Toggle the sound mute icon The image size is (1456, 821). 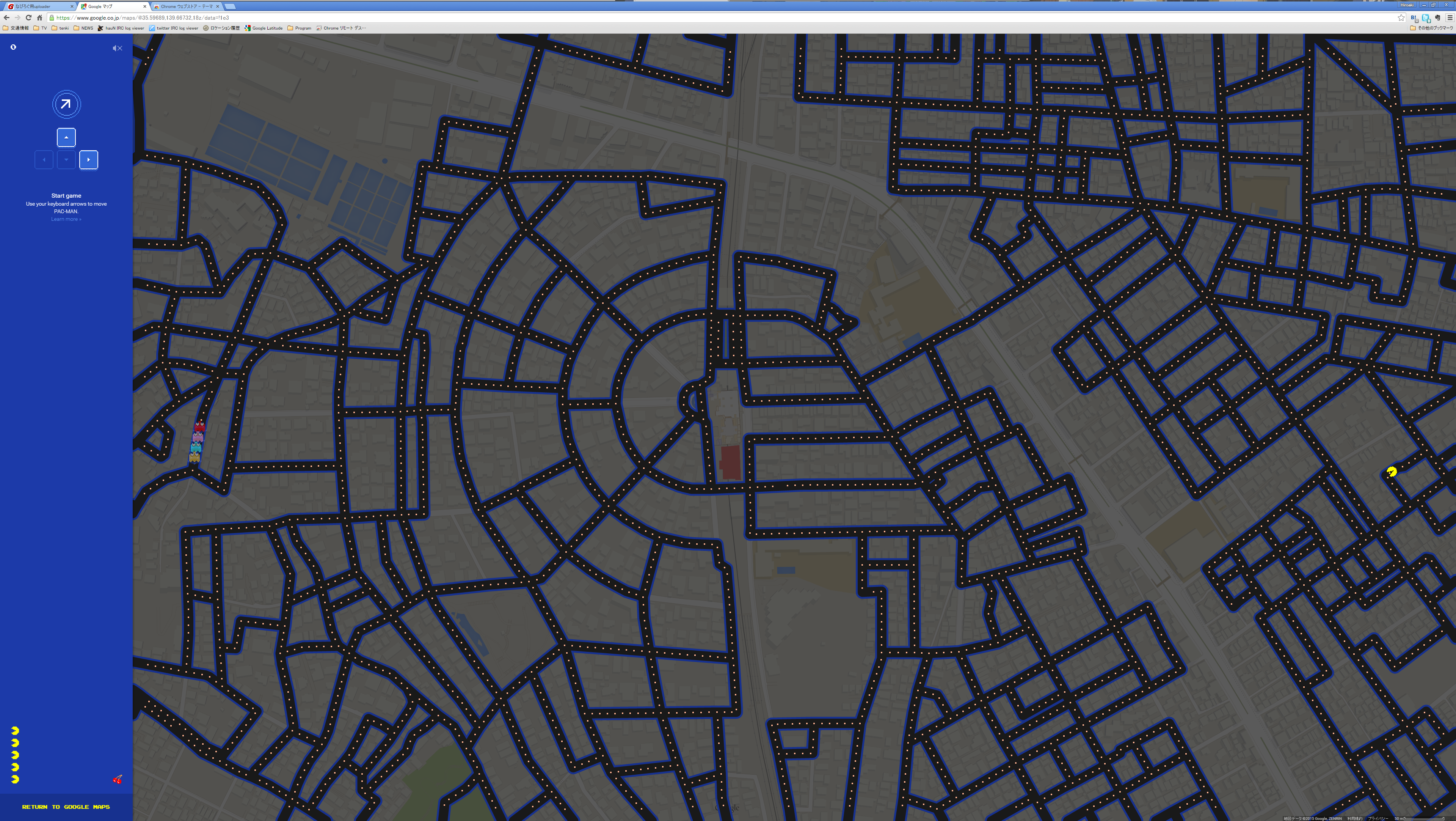117,48
